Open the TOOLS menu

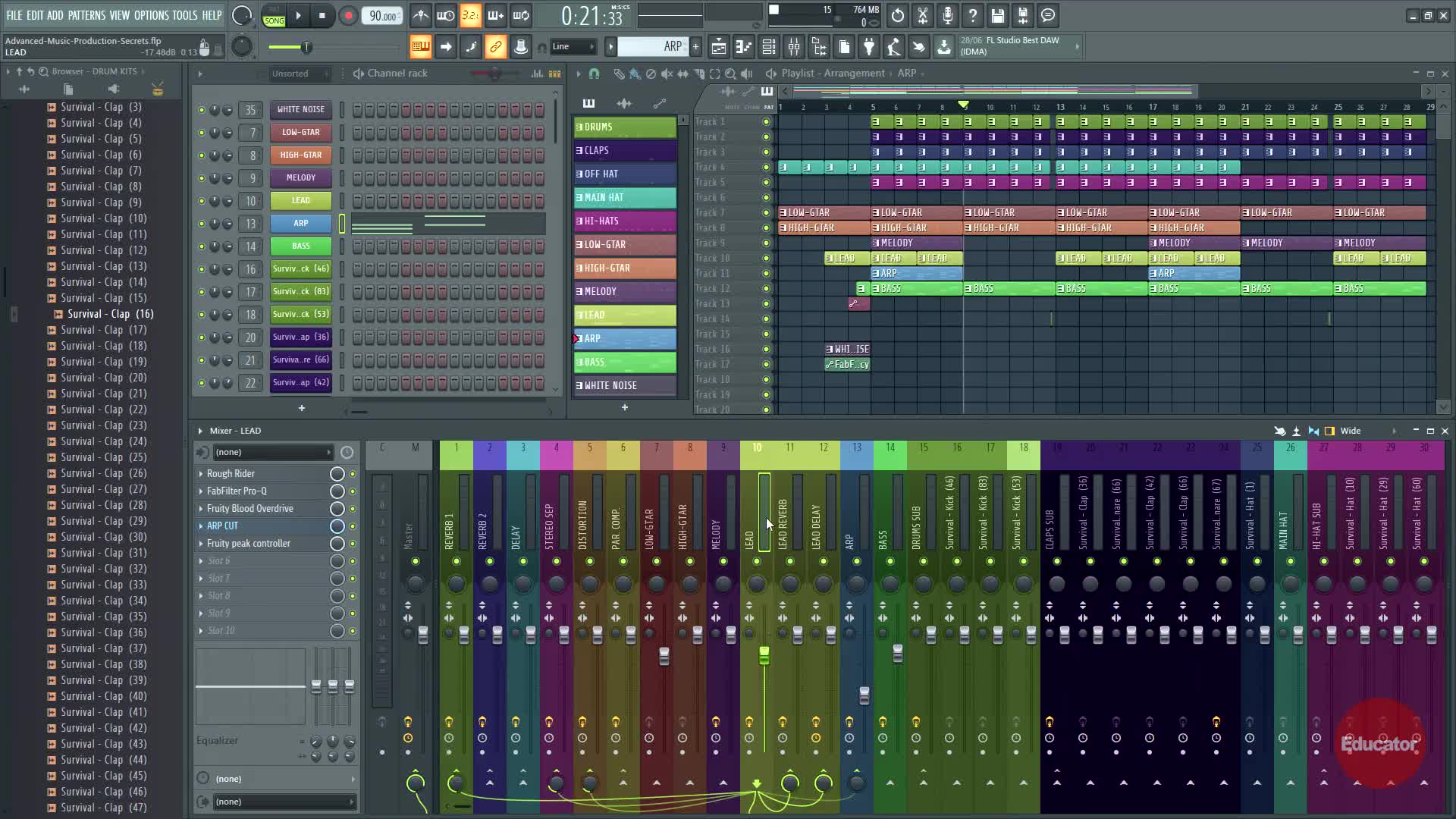[x=184, y=15]
